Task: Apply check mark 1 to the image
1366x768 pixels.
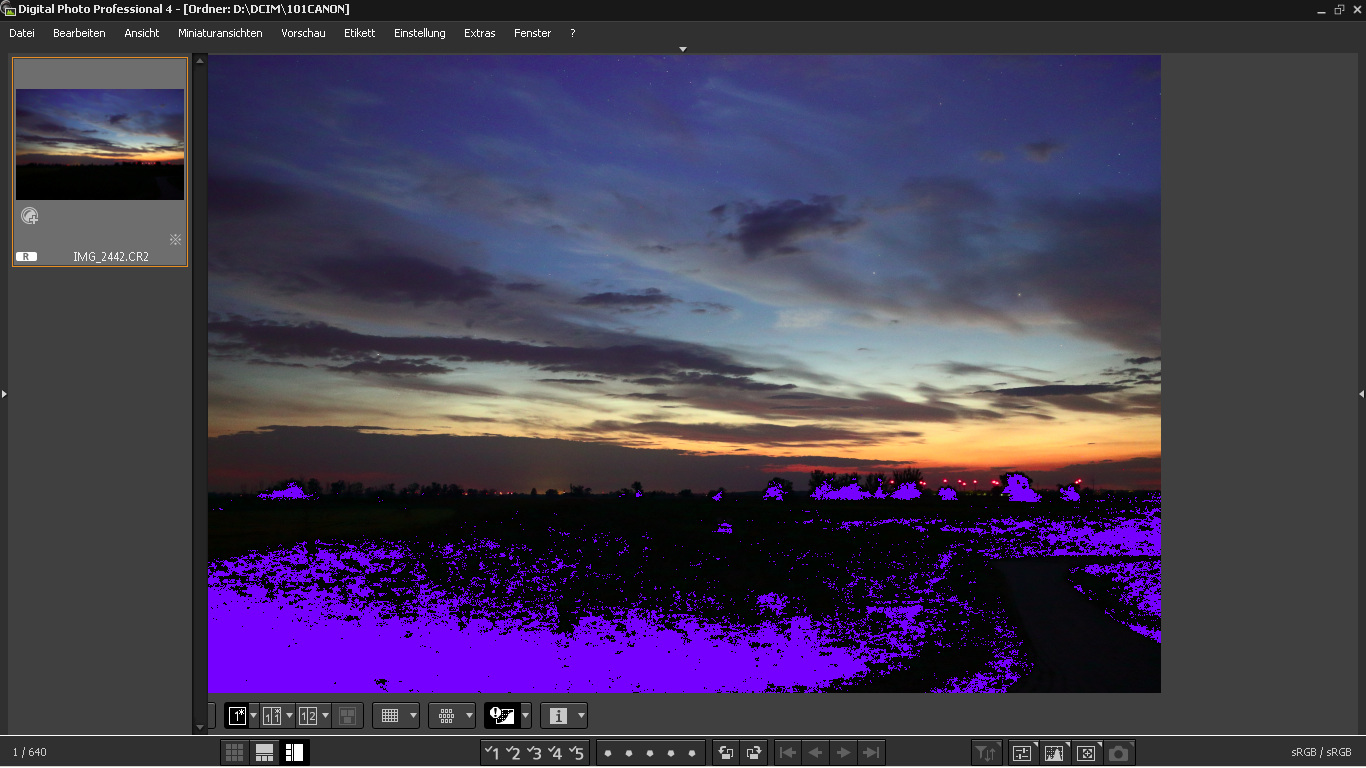Action: click(x=491, y=753)
